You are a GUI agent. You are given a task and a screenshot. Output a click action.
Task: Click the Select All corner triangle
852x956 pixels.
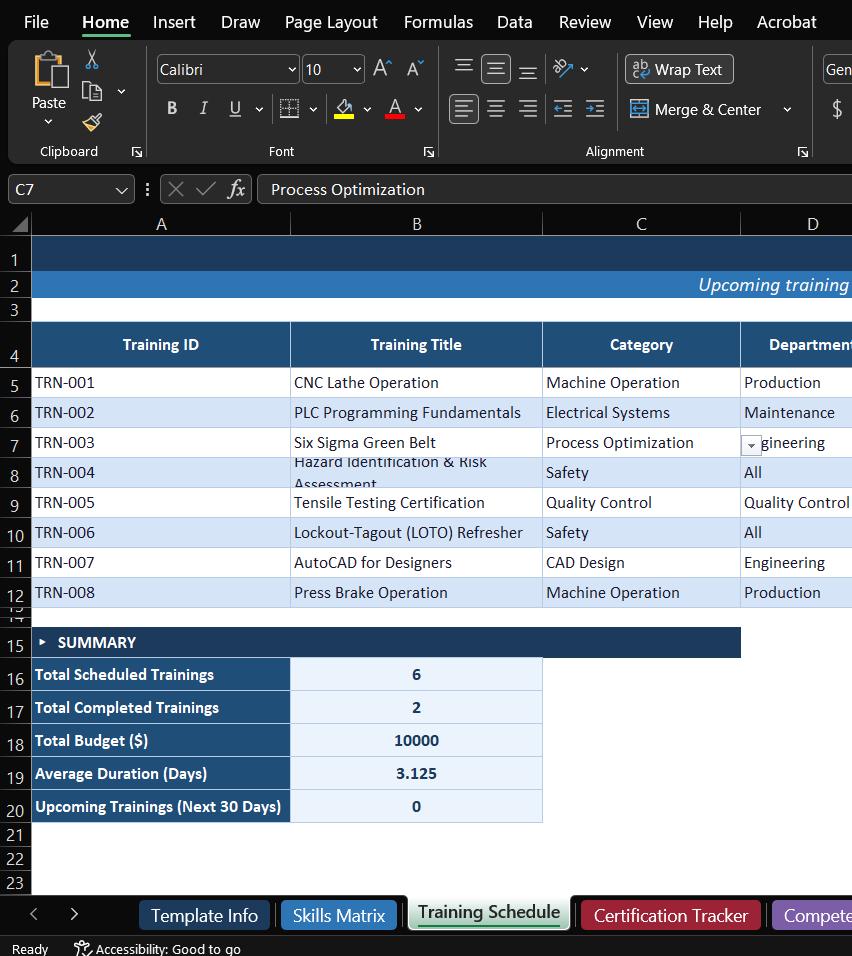tap(20, 224)
